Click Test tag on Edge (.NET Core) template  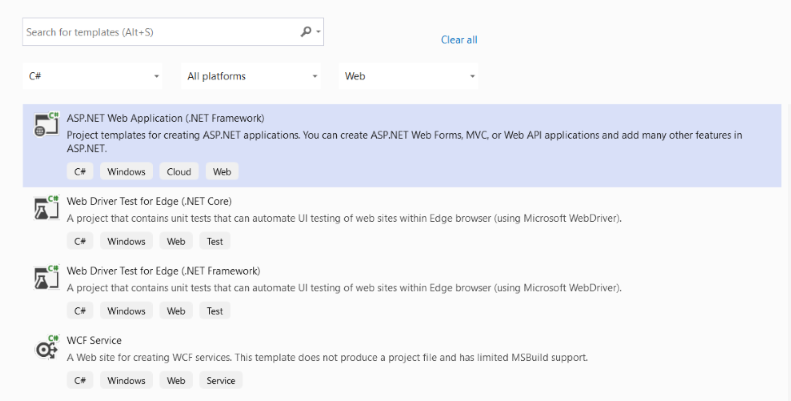[x=215, y=241]
